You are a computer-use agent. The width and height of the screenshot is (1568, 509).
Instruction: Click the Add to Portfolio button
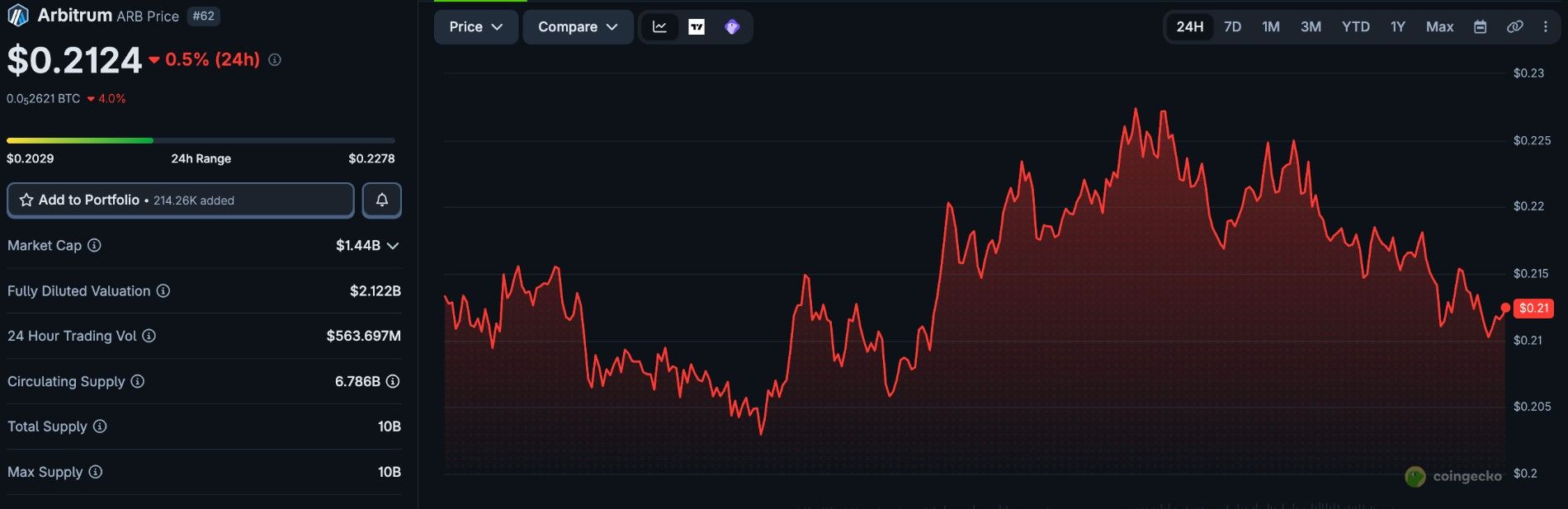pyautogui.click(x=181, y=200)
